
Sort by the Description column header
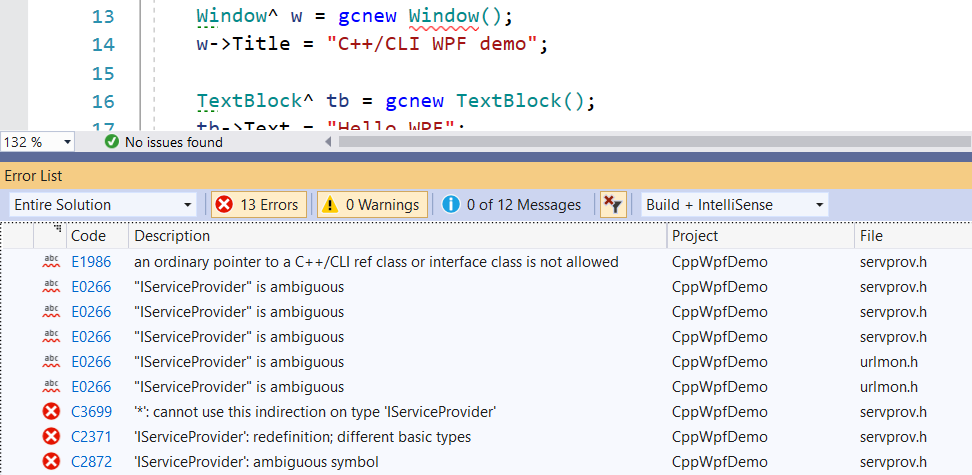pyautogui.click(x=398, y=236)
